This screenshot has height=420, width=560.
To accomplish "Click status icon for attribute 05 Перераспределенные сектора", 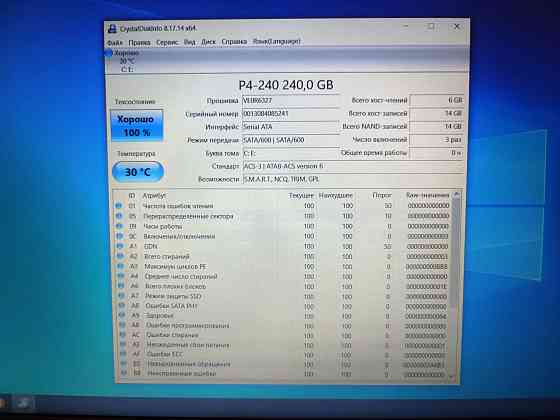I will point(119,216).
